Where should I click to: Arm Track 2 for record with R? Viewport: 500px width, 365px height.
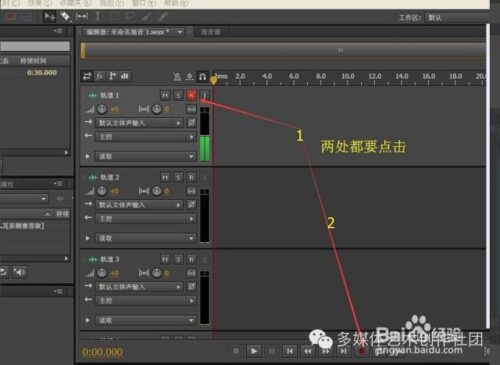coord(191,177)
